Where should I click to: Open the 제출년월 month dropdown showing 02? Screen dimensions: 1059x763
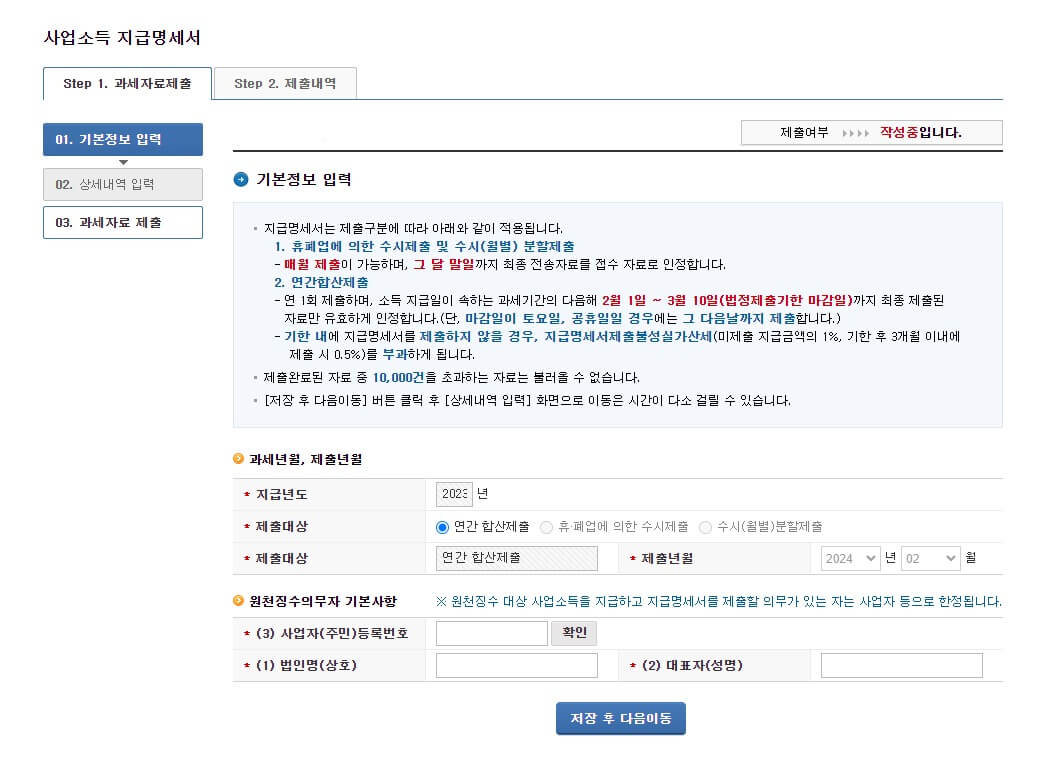(x=929, y=559)
